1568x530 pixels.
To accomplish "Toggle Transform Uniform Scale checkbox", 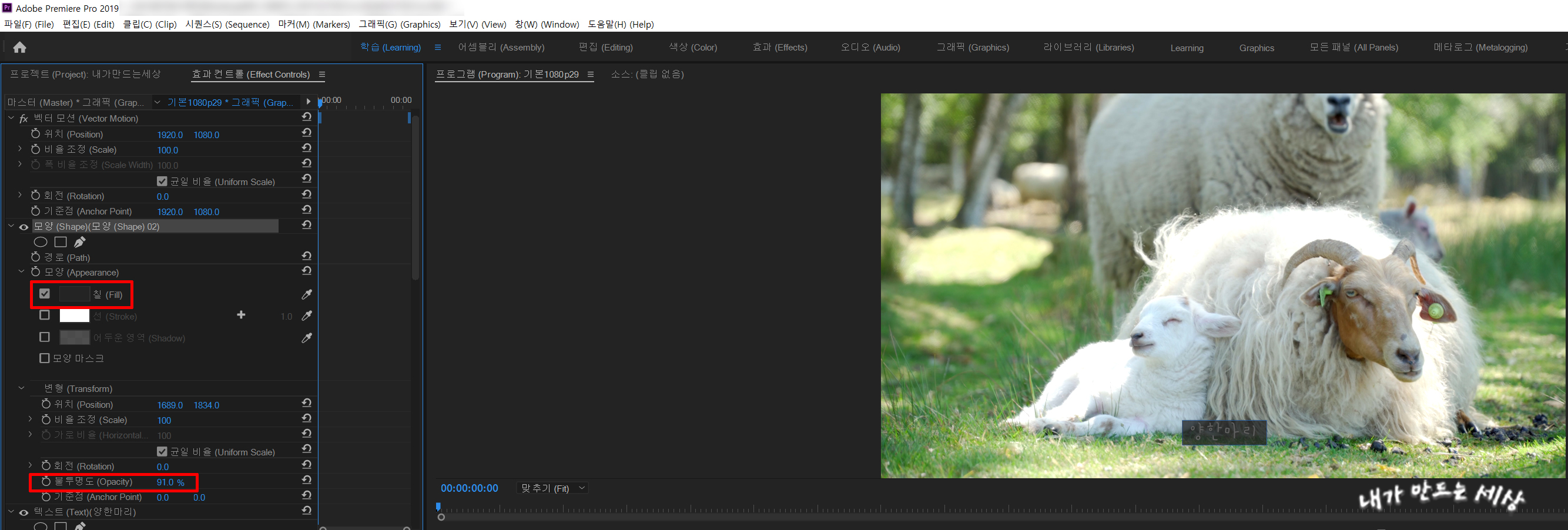I will pyautogui.click(x=162, y=451).
